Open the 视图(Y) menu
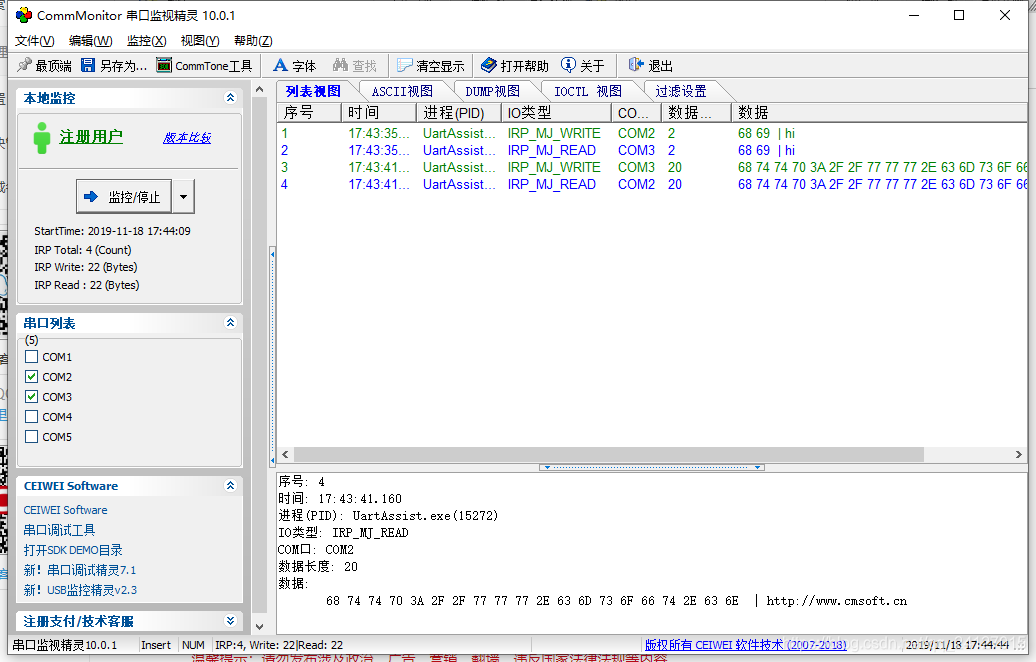Screen dimensions: 1036x662 200,41
